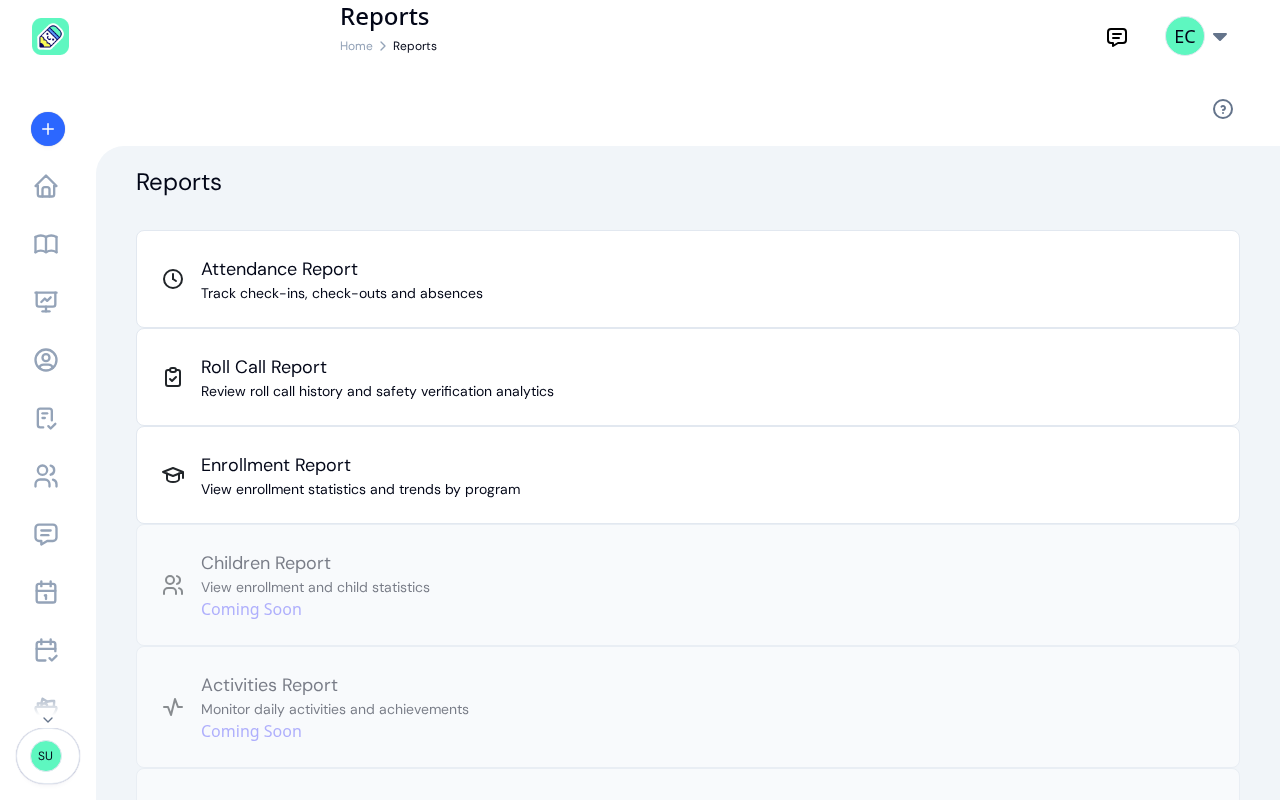
Task: Click "View enrollment and child statistics" text
Action: click(315, 587)
